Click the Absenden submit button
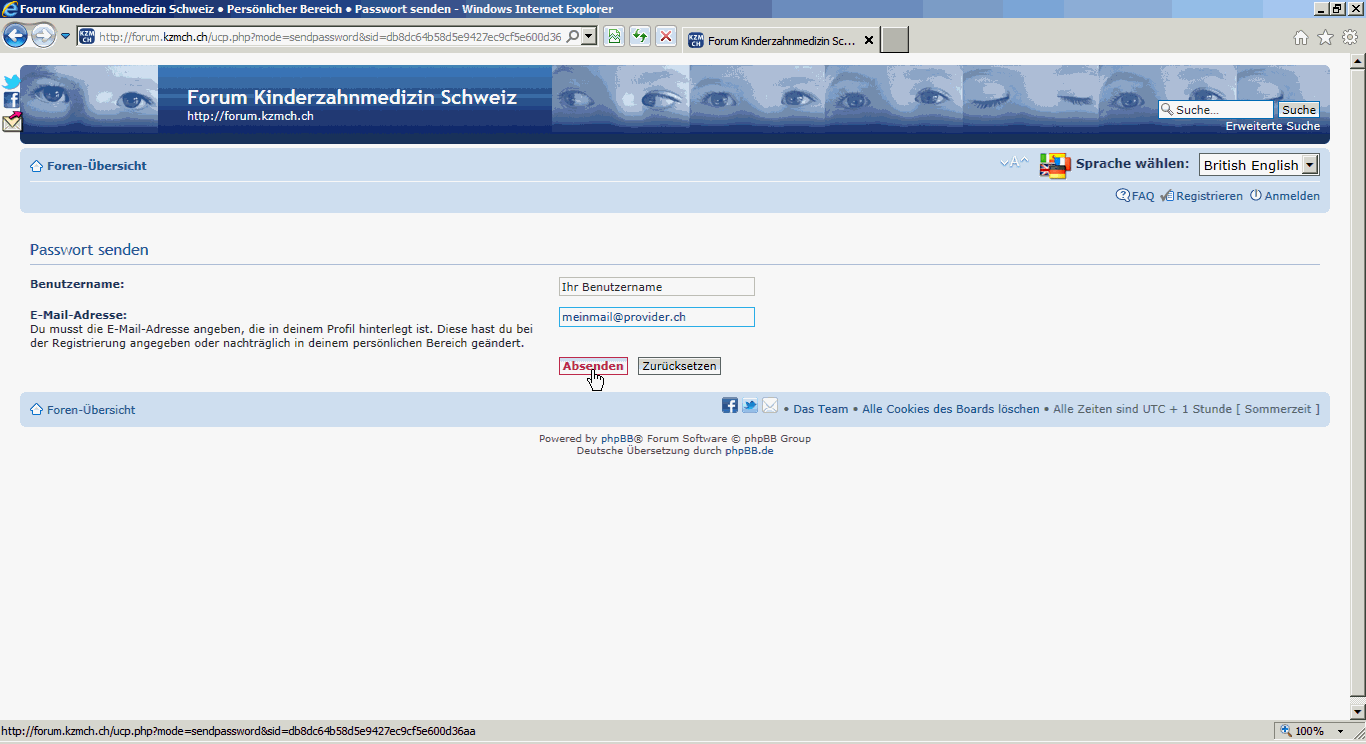 (593, 366)
